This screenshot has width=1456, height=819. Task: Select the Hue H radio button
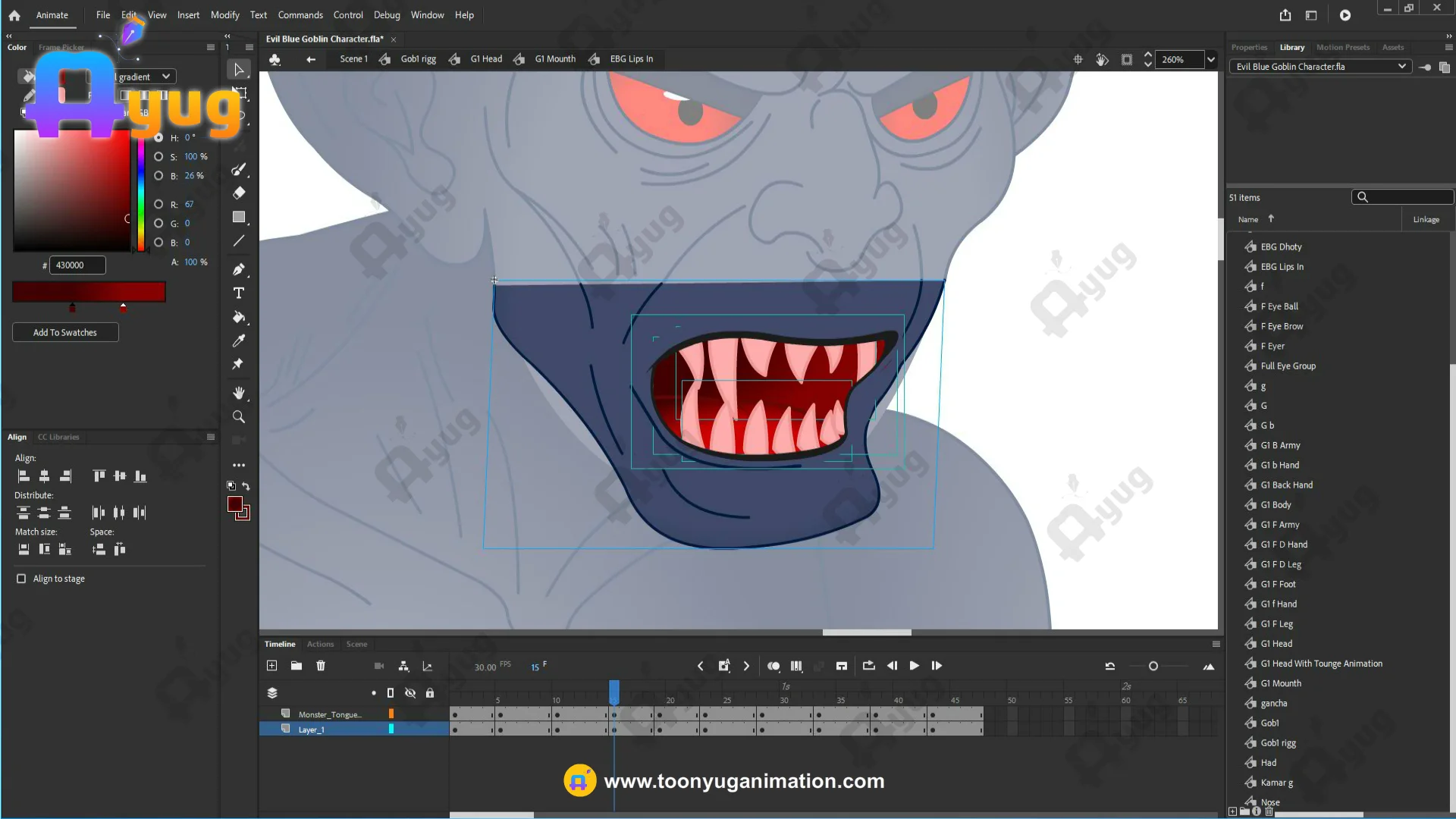[158, 138]
